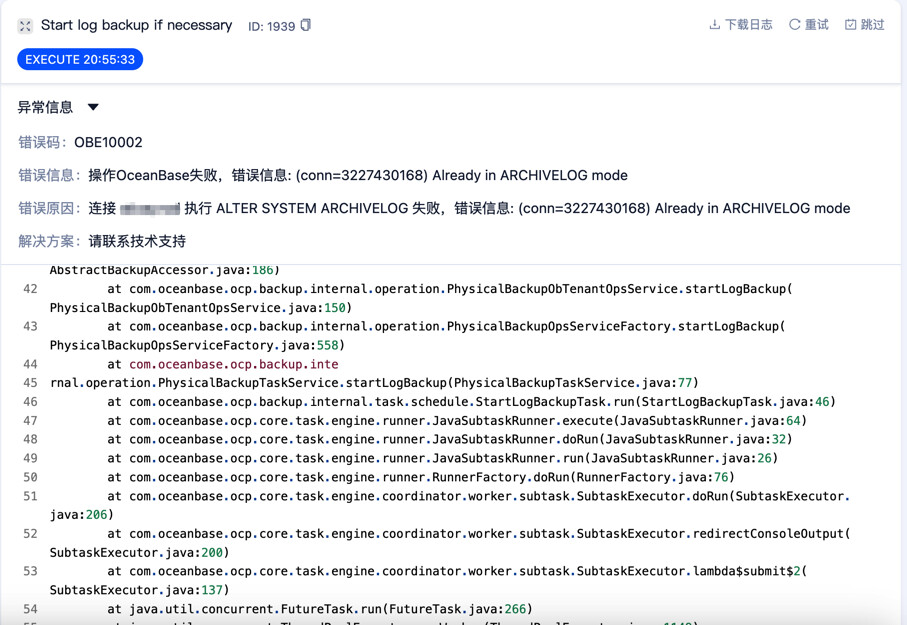Click the 请联系技术支持 solution text
Image resolution: width=907 pixels, height=625 pixels.
[x=137, y=241]
